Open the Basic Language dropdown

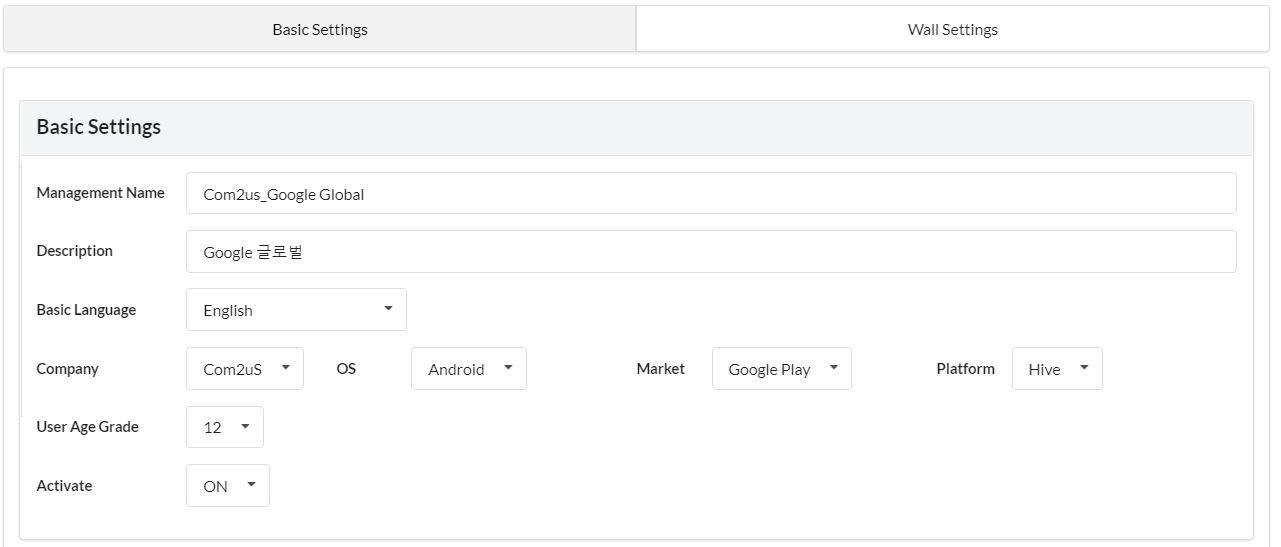click(296, 310)
